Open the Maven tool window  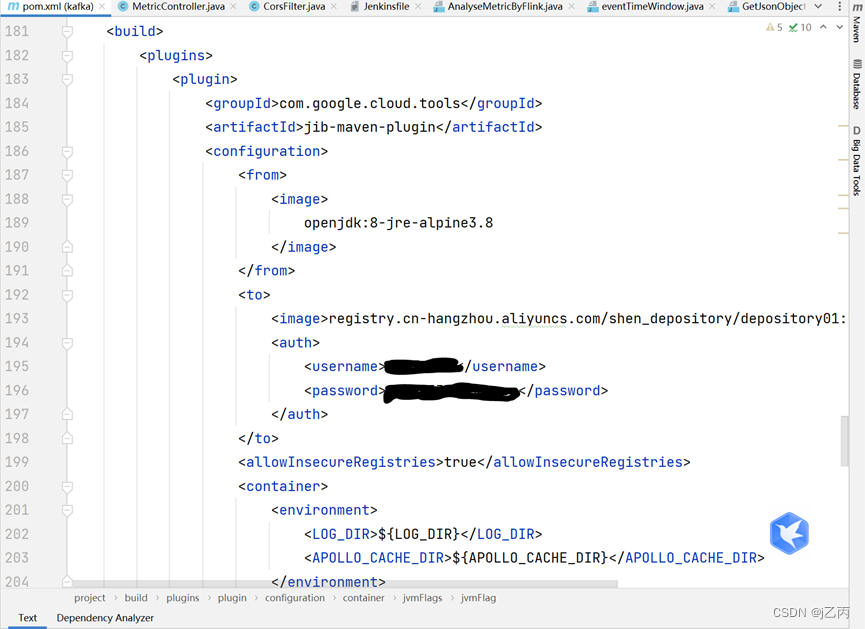857,23
